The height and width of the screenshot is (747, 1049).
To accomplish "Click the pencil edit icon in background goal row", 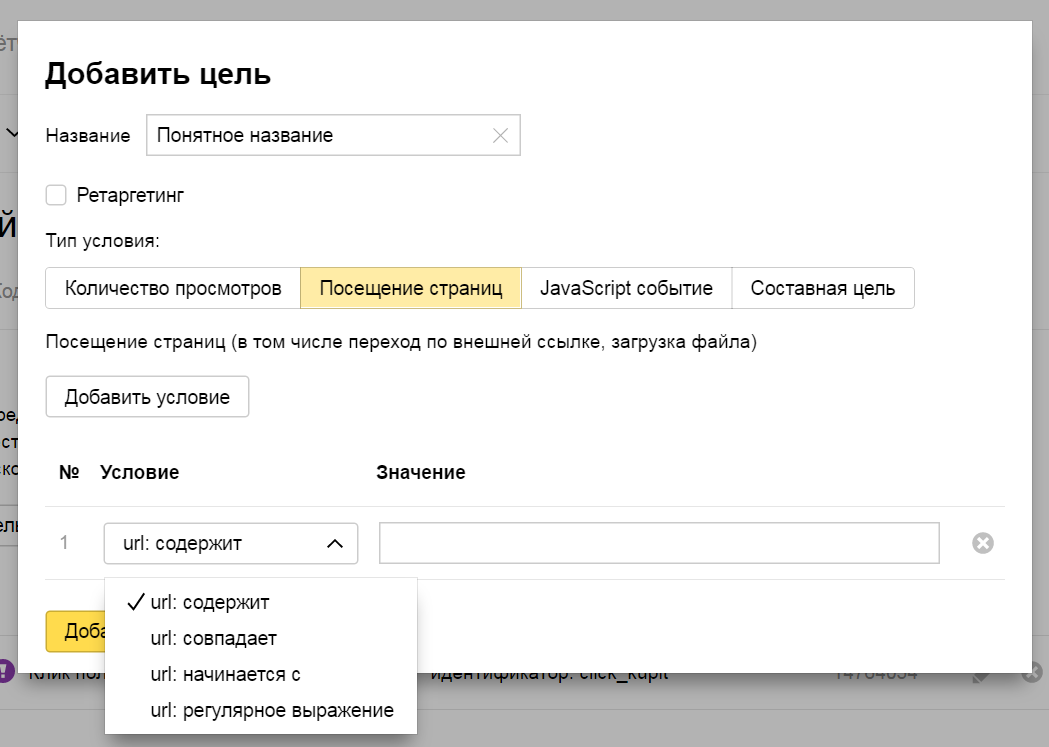I will point(982,676).
